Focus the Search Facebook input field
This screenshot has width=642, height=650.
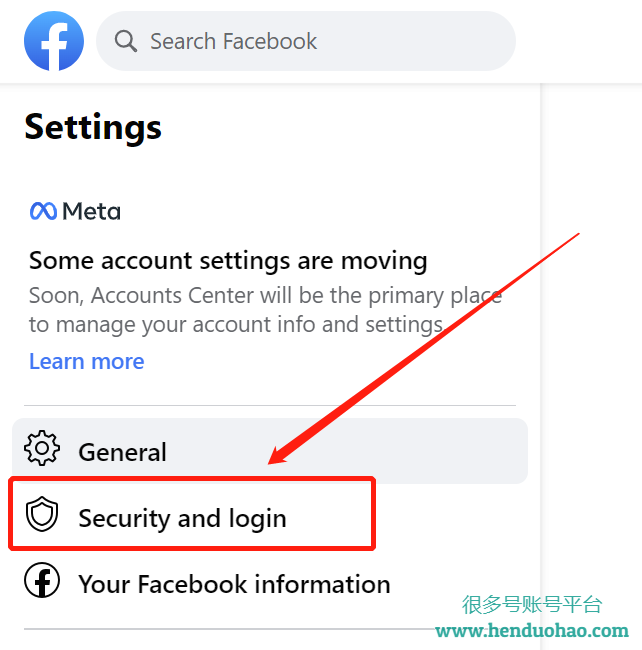306,41
